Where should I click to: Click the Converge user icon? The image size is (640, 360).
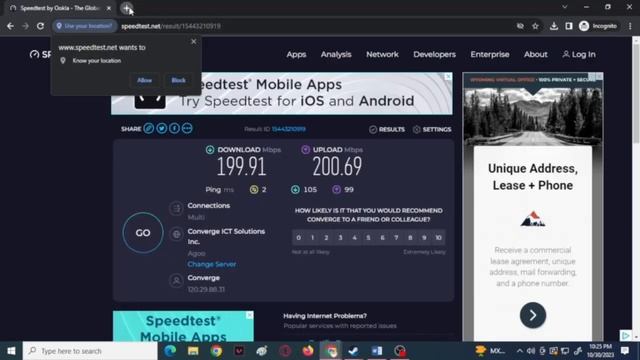tap(176, 281)
